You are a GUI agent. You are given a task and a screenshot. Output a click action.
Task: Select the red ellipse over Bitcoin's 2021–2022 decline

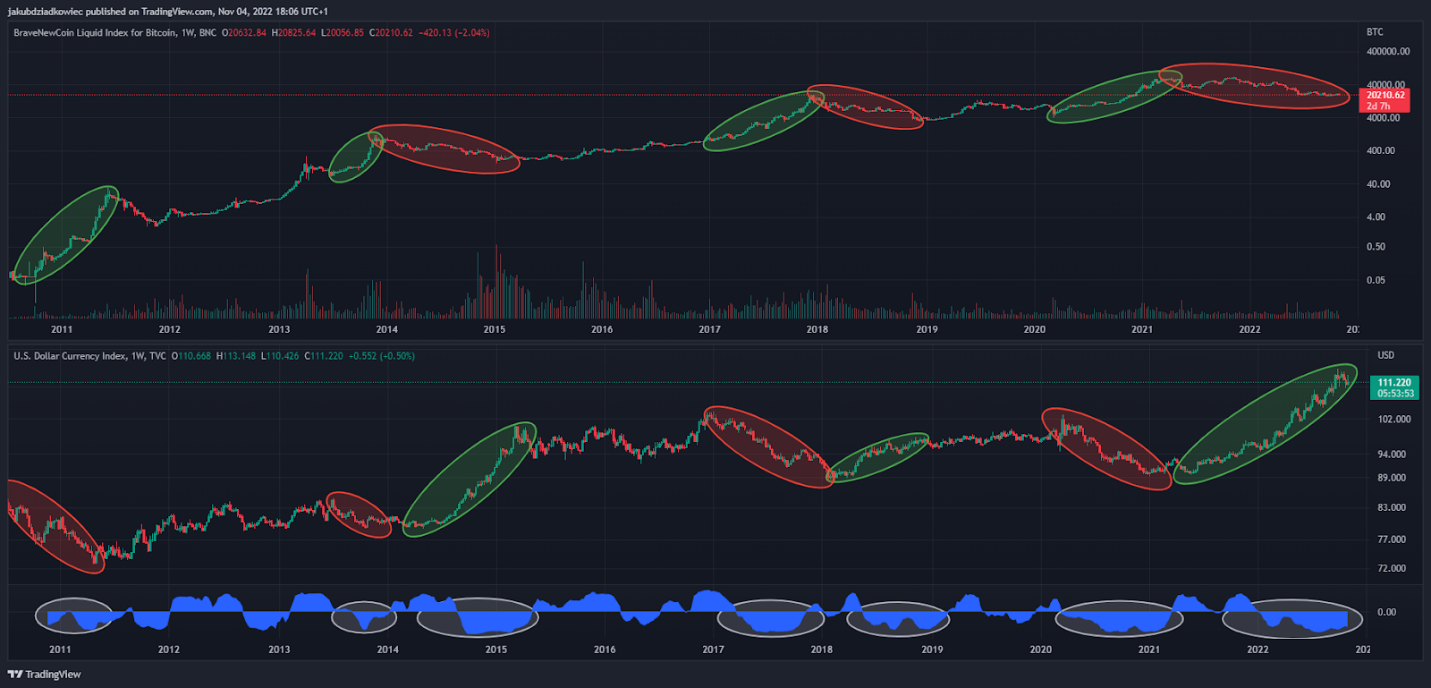coord(1254,86)
